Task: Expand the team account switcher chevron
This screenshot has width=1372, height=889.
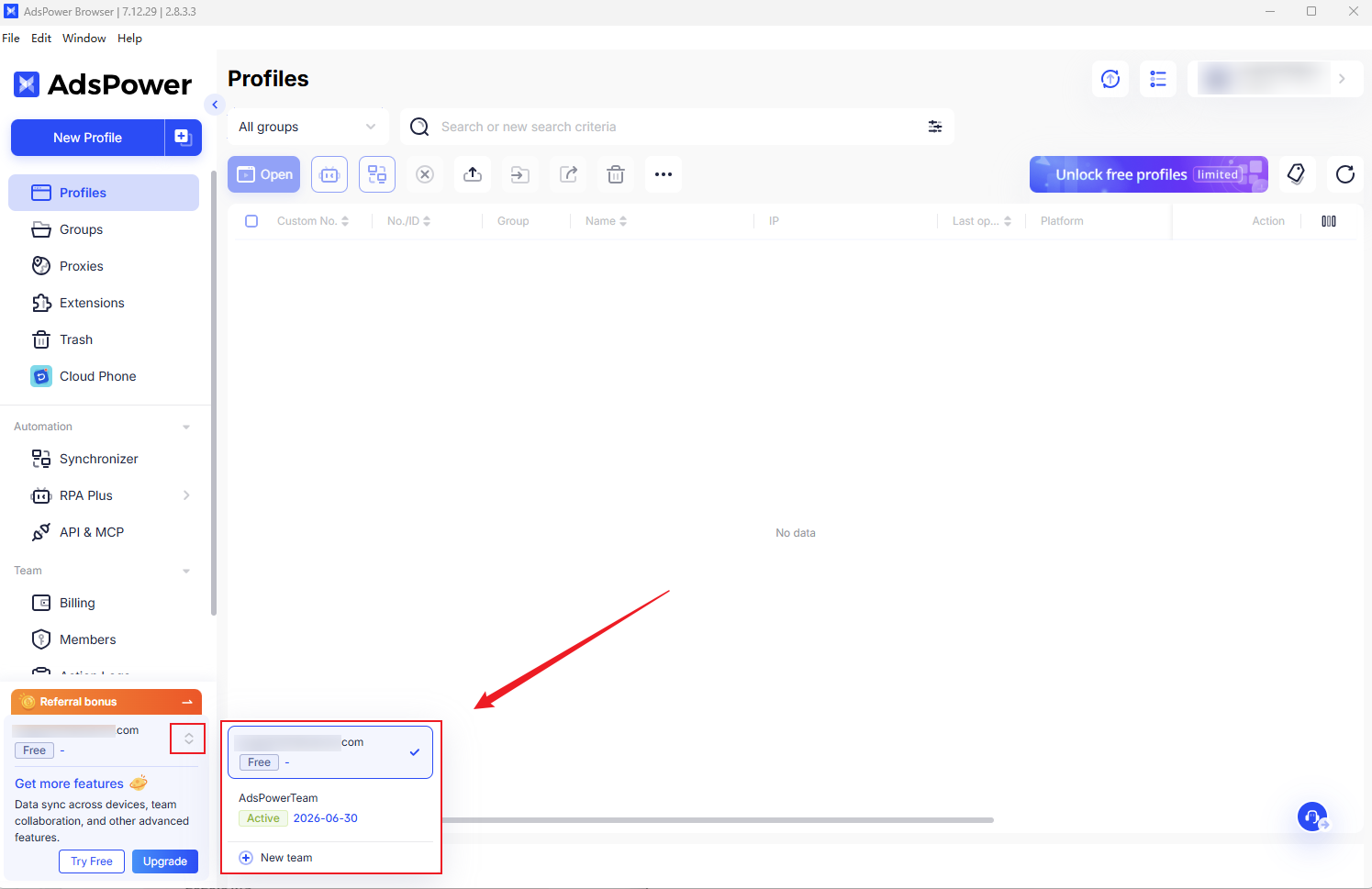Action: [187, 738]
